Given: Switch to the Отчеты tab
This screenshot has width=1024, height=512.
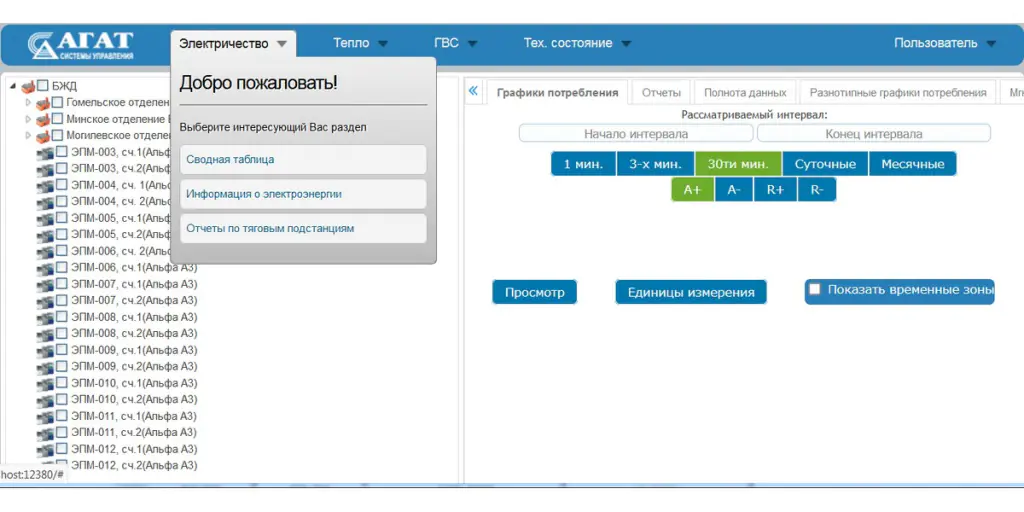Looking at the screenshot, I should coord(661,93).
